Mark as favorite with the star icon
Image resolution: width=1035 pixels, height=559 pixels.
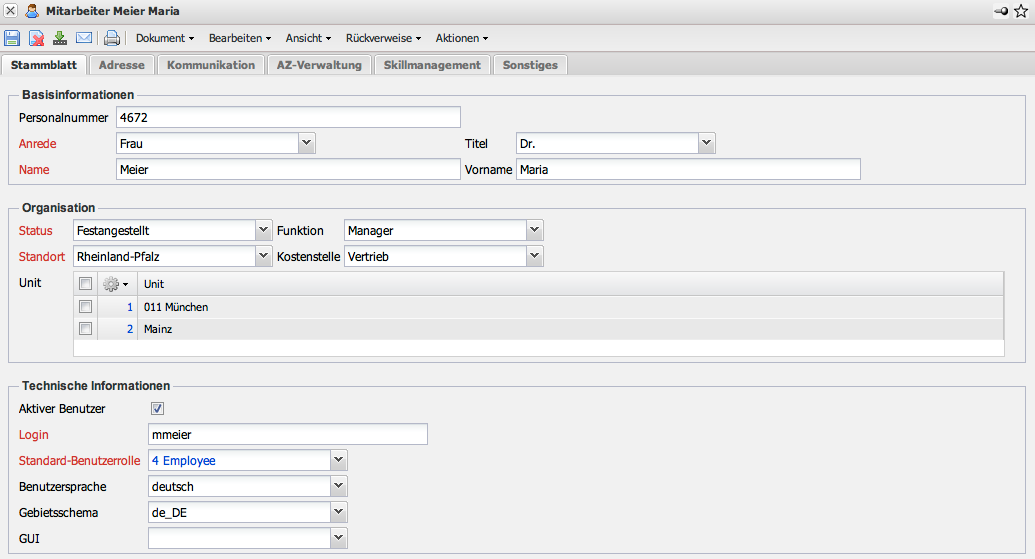(x=1020, y=10)
